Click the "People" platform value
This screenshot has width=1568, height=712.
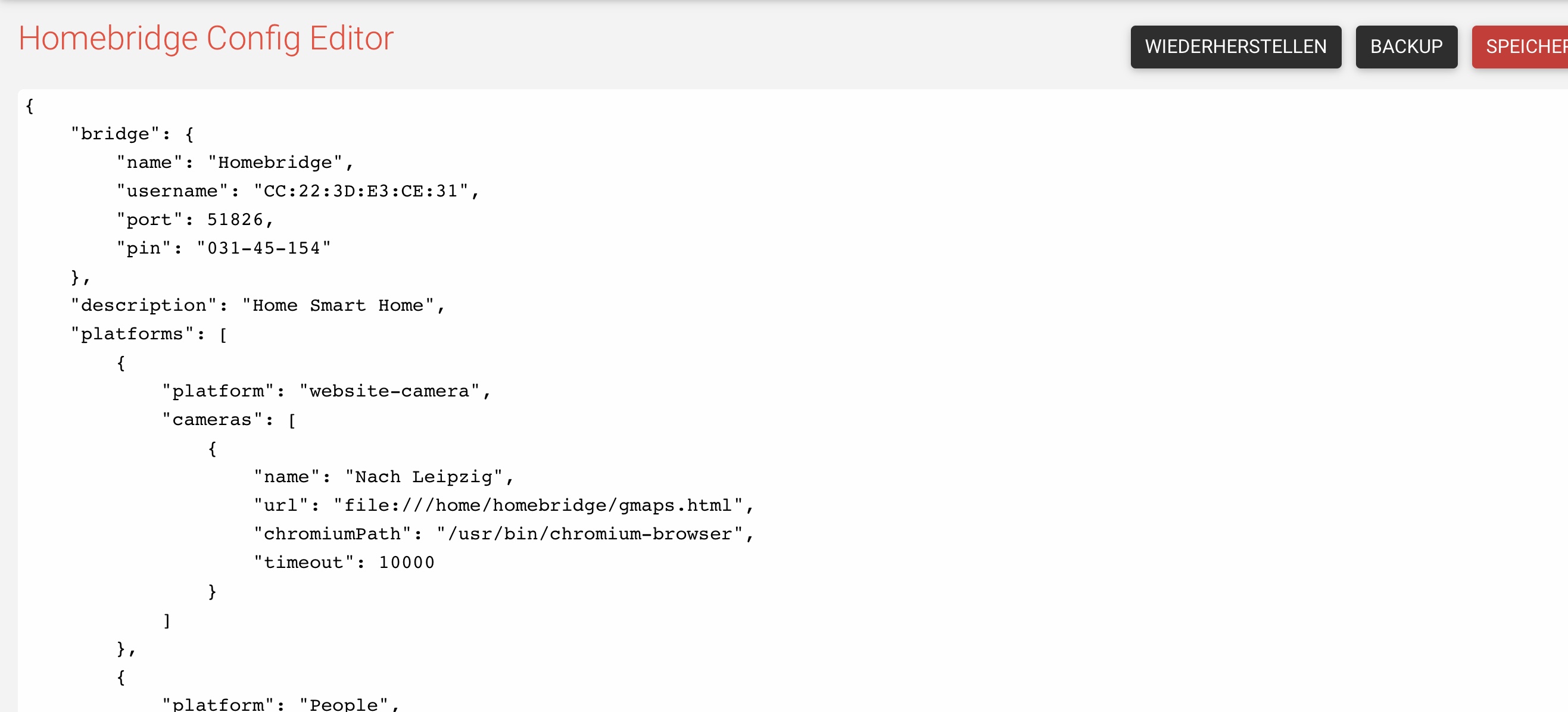[344, 704]
